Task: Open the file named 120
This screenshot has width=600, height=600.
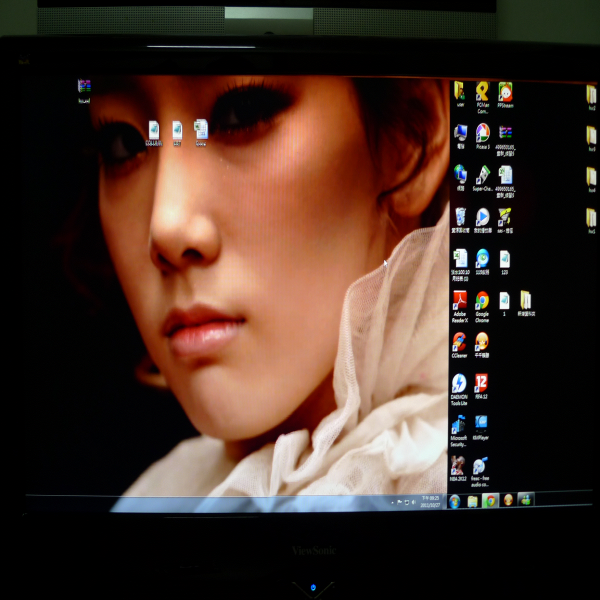Action: coord(505,262)
